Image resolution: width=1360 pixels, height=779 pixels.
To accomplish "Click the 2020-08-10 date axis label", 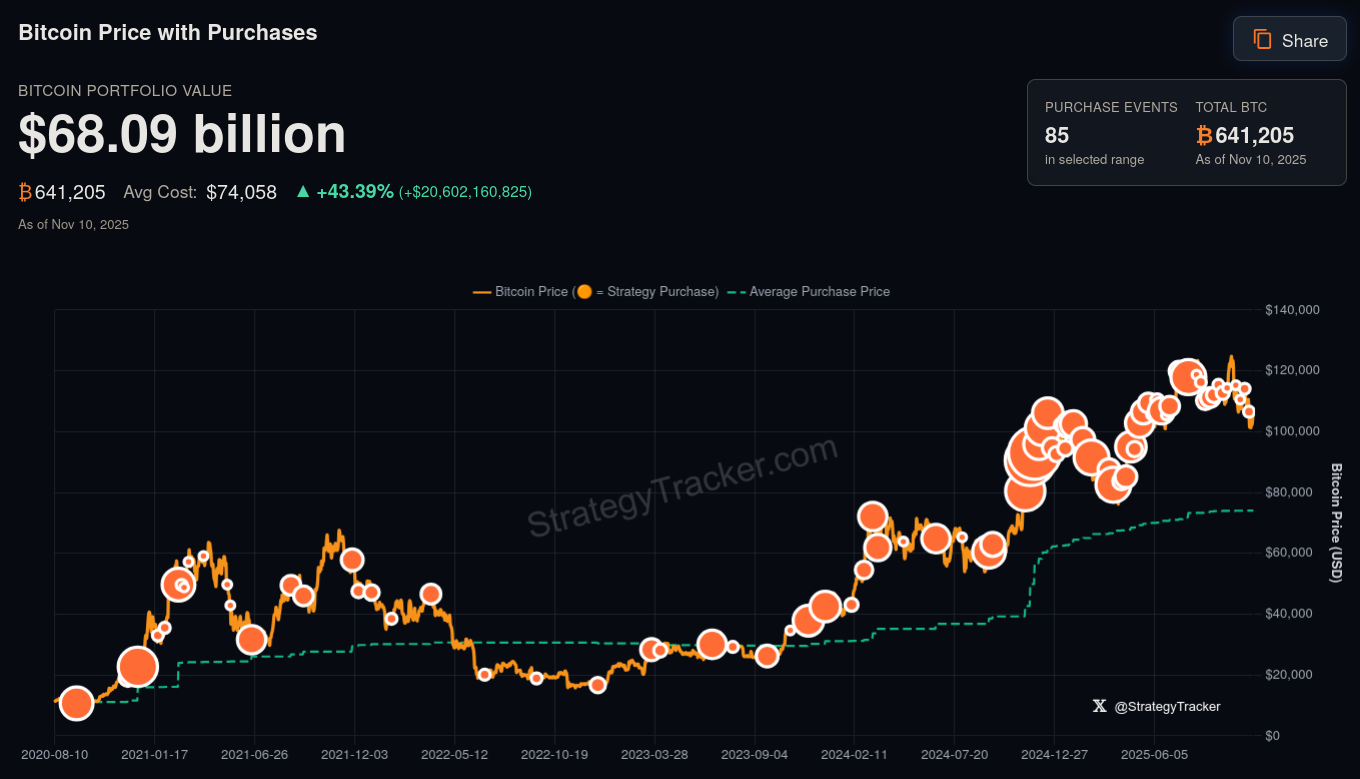I will tap(54, 754).
